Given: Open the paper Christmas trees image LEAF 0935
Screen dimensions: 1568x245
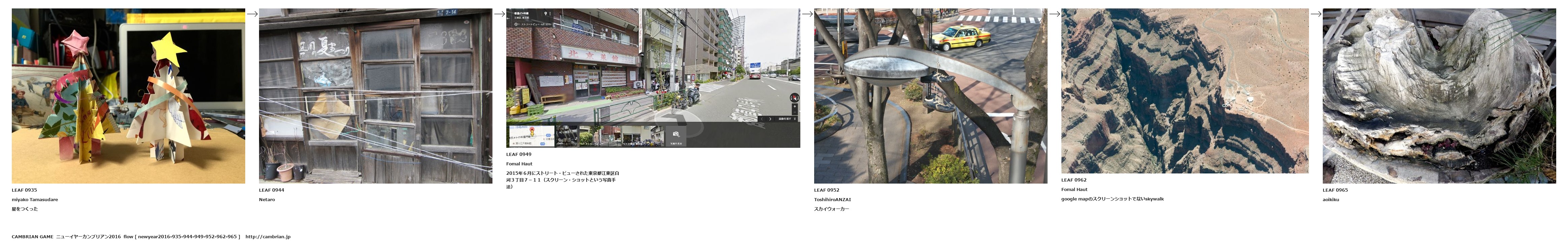Looking at the screenshot, I should pos(128,96).
